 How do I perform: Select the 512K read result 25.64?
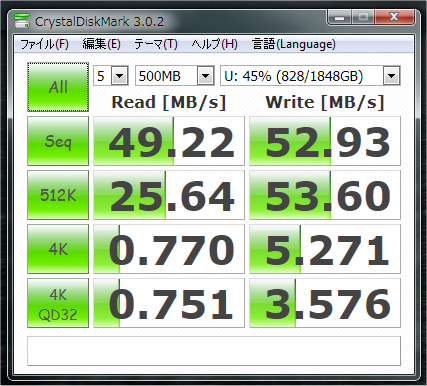[x=169, y=195]
